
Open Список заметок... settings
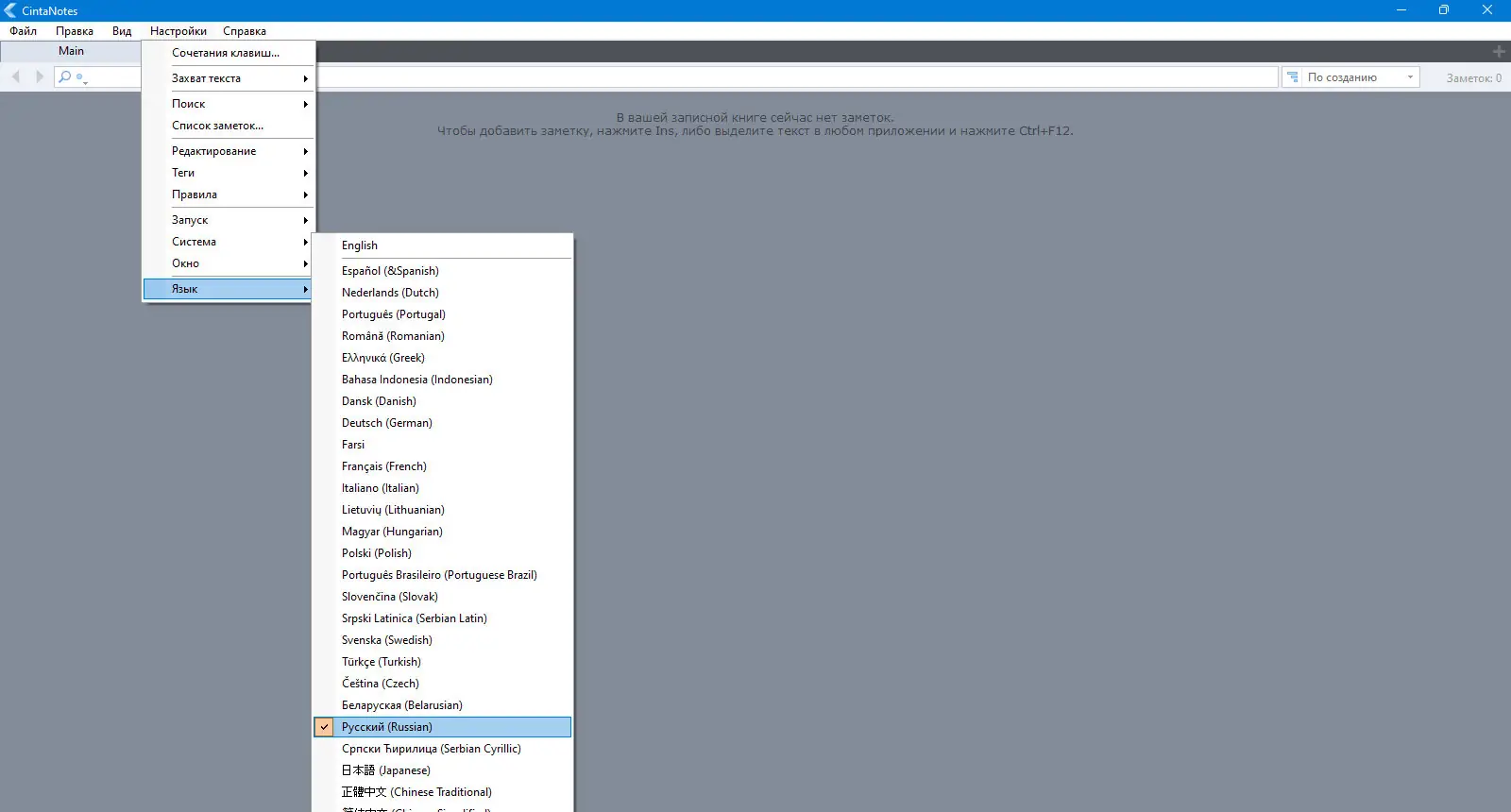click(229, 126)
